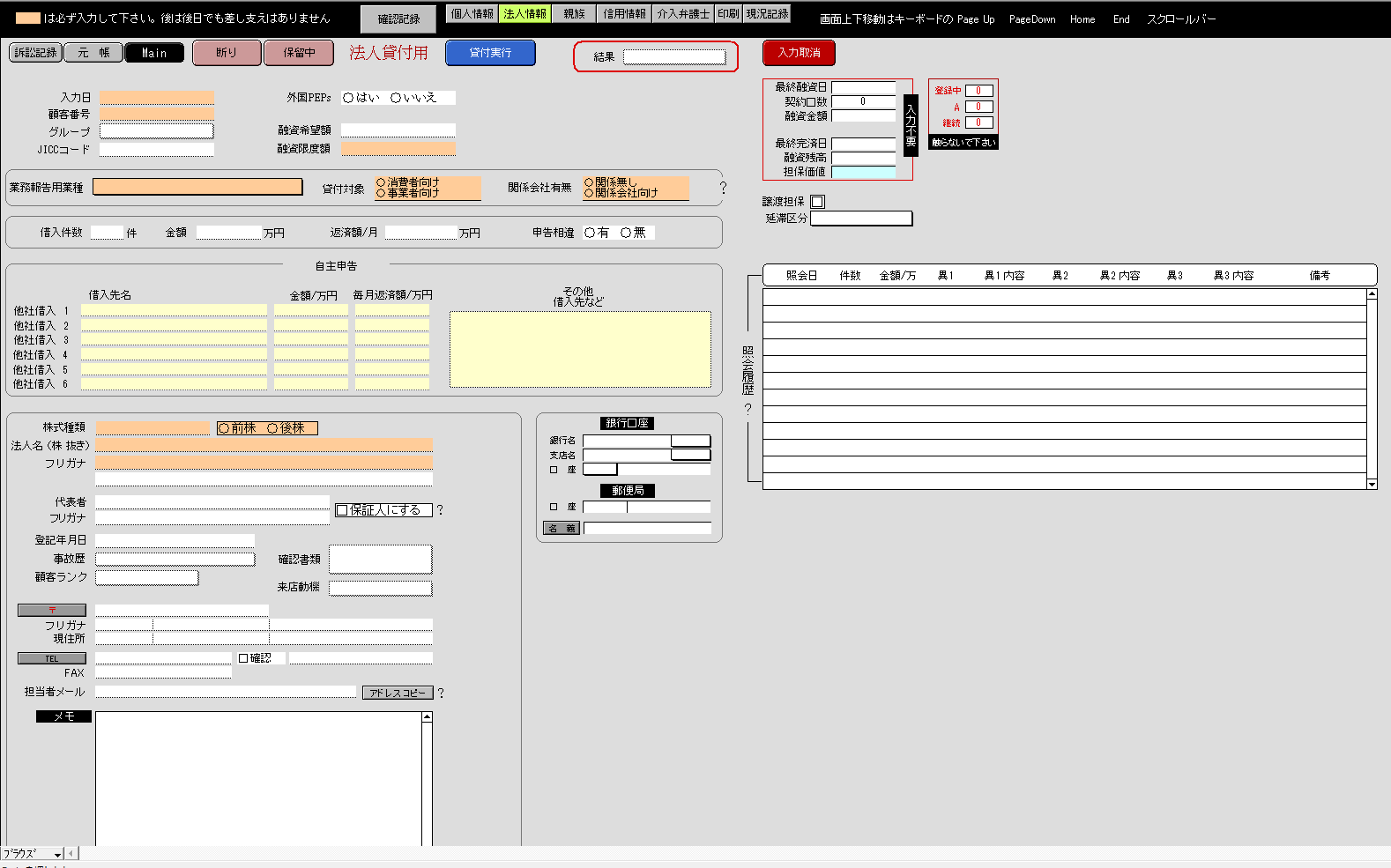This screenshot has height=868, width=1391.
Task: Select いいえ for 外国PEPs
Action: point(396,98)
